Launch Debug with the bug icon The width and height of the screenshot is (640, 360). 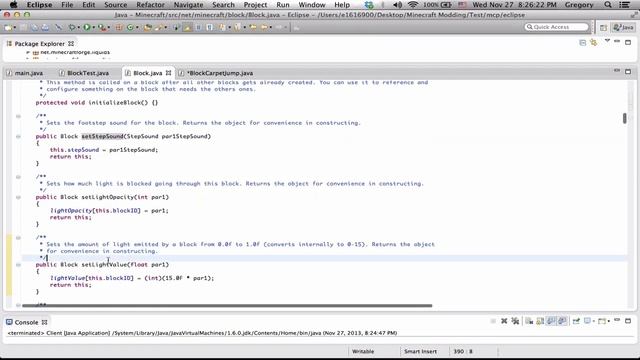[72, 27]
